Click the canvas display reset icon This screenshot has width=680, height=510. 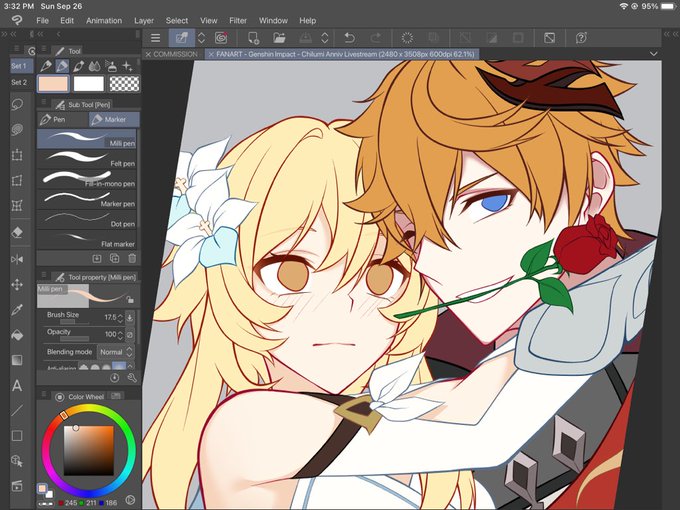pos(549,38)
